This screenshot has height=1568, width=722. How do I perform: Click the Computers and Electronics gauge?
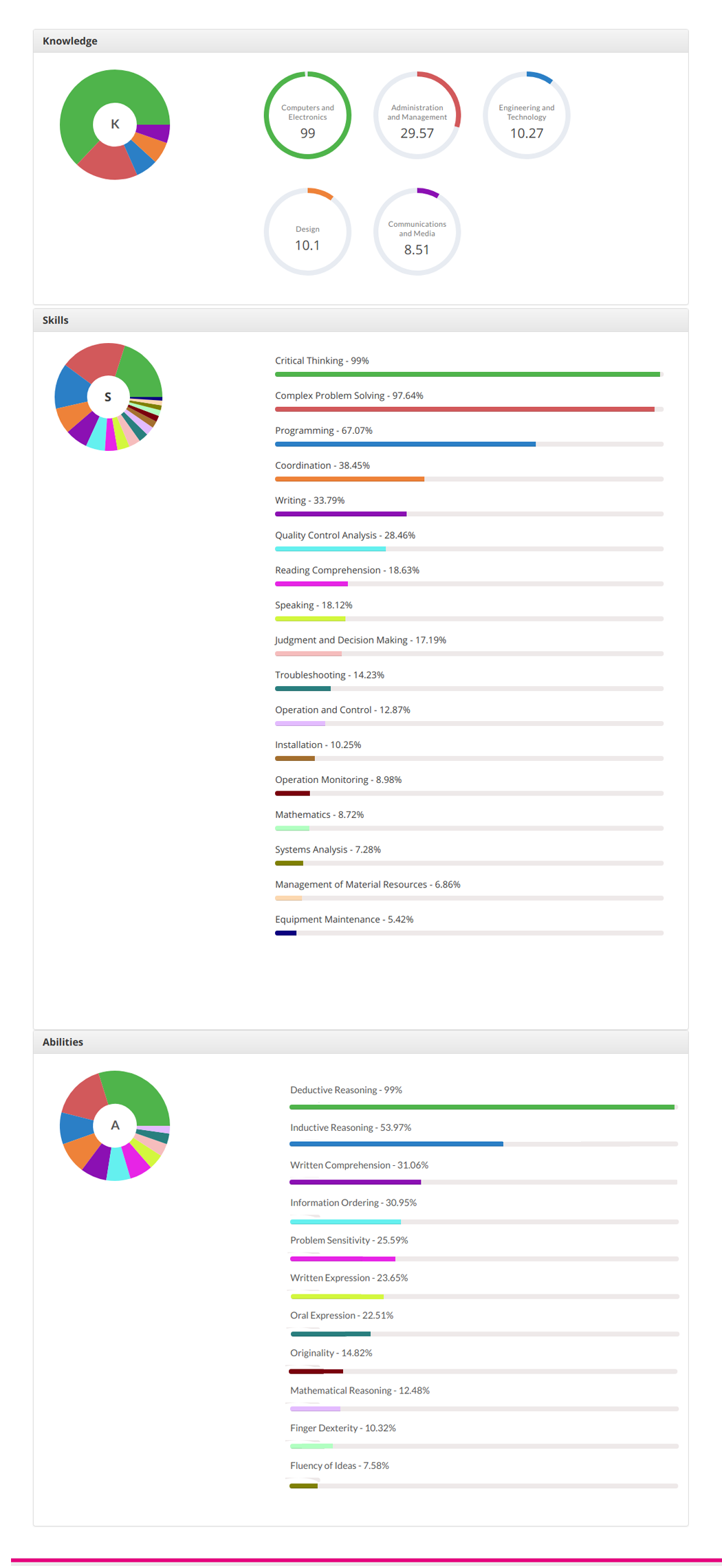tap(307, 115)
